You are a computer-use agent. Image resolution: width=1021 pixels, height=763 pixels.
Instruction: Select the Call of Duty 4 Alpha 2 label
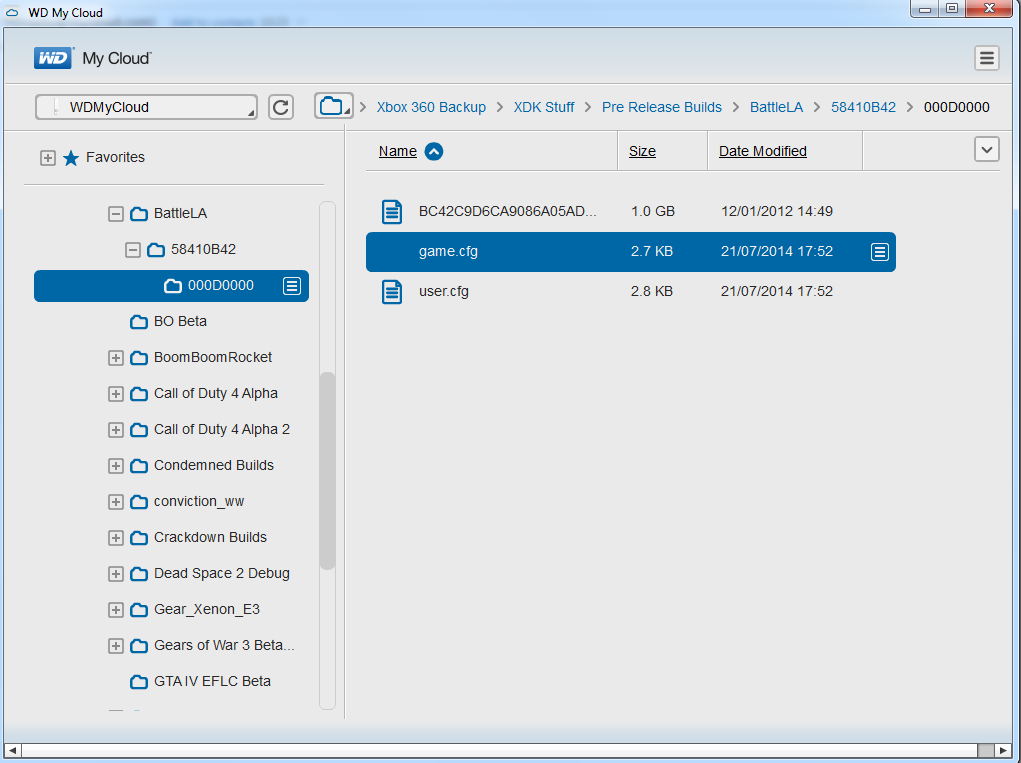tap(222, 429)
